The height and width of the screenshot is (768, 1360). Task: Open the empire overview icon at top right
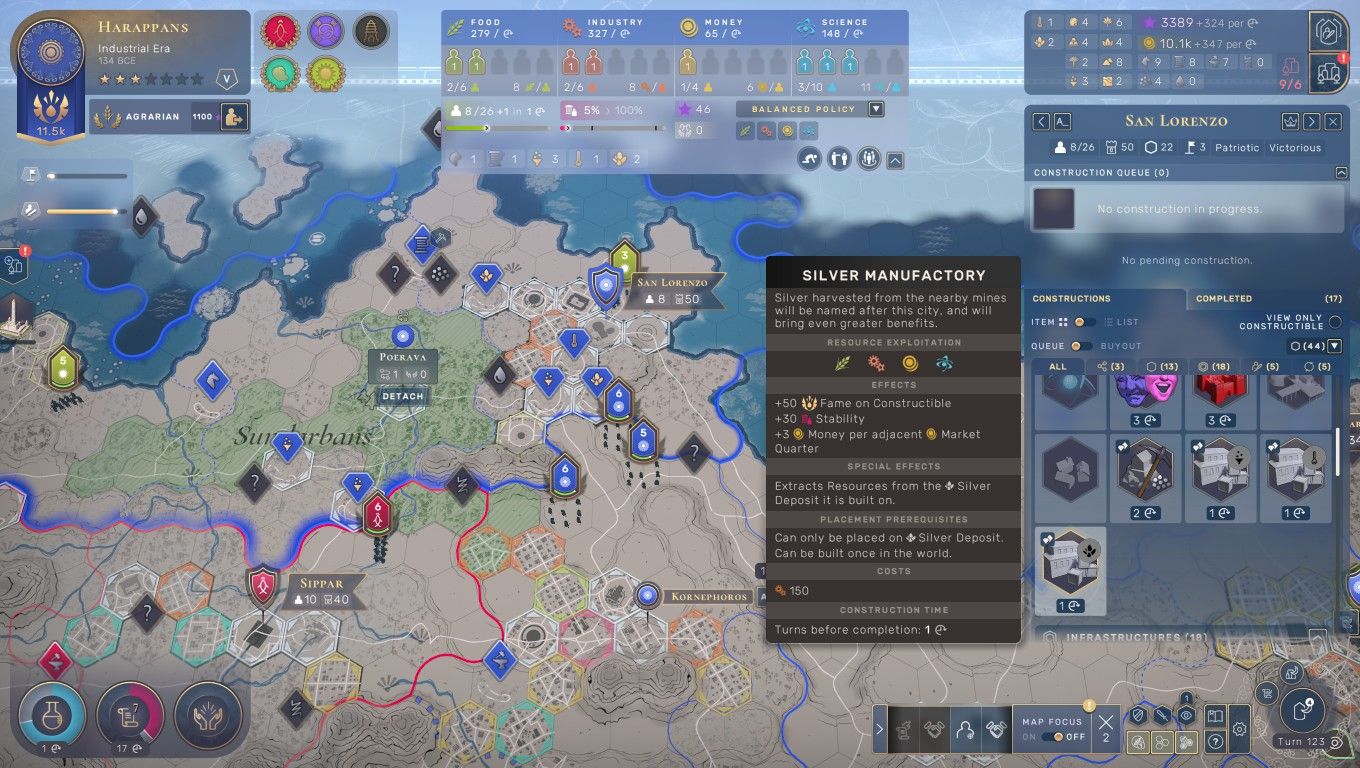pos(1330,31)
